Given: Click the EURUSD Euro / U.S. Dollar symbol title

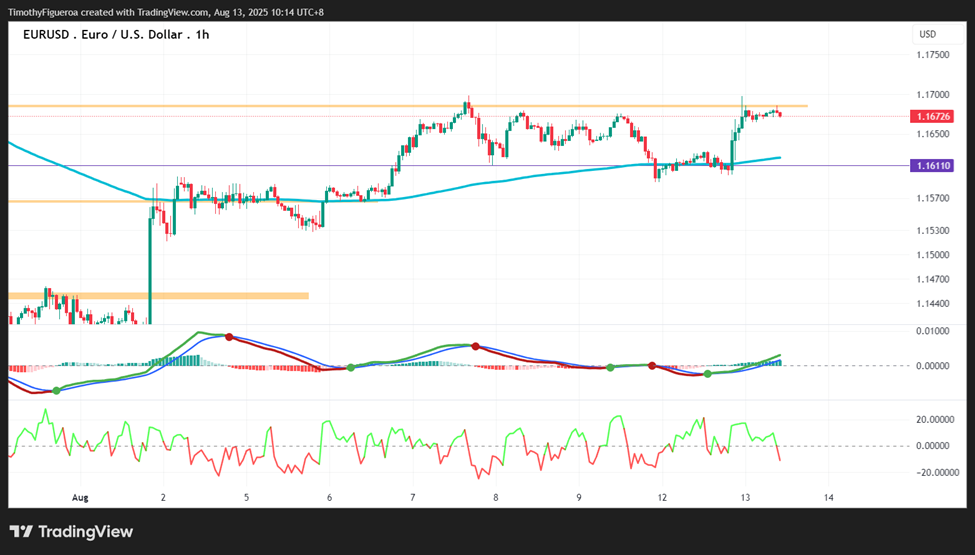Looking at the screenshot, I should pyautogui.click(x=116, y=35).
